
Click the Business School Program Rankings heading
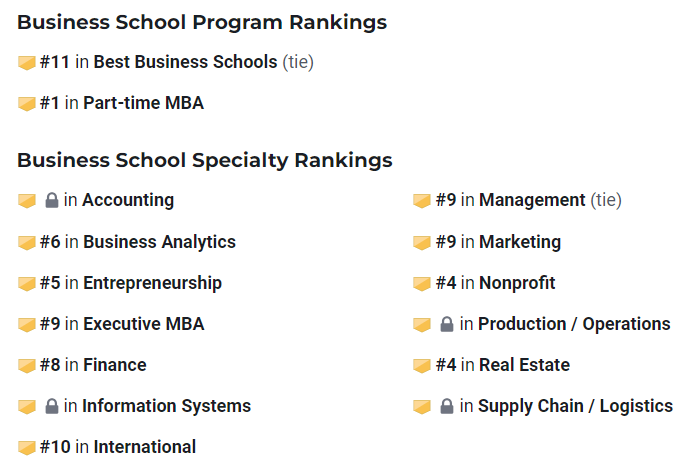[201, 22]
